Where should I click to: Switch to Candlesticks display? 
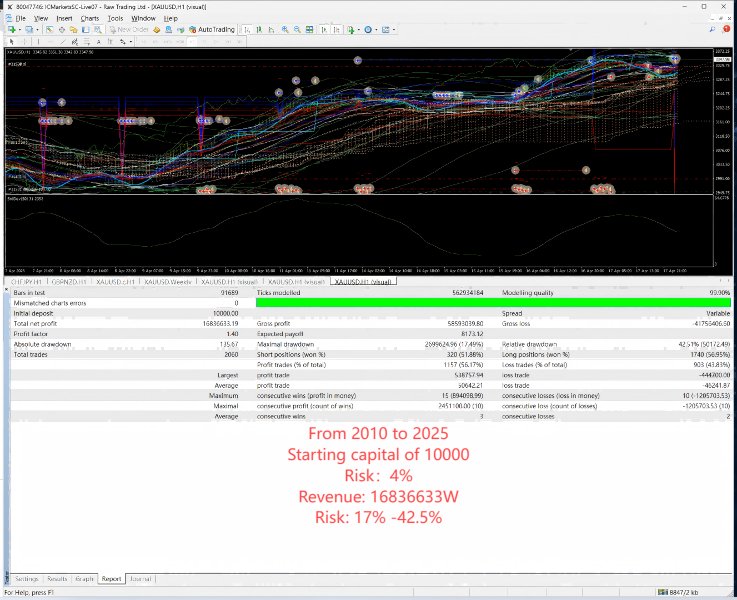[x=259, y=30]
